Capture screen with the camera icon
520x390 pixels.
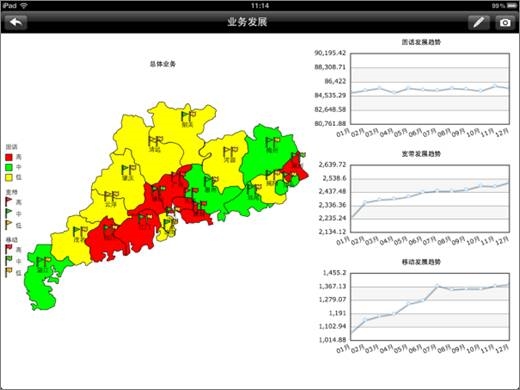tap(505, 22)
